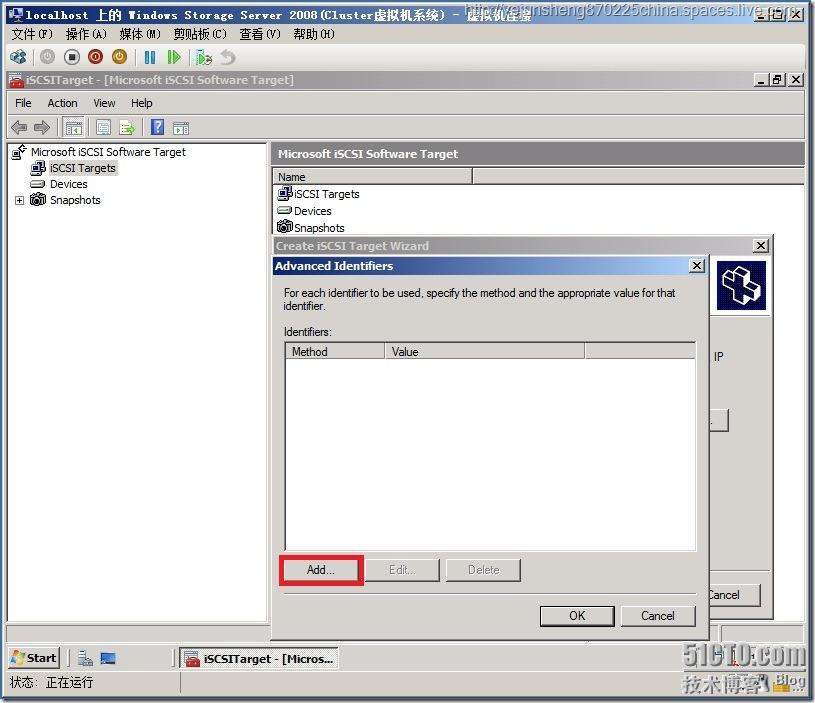Screen dimensions: 815x703
Task: Go forward with the MMC right arrow
Action: 42,127
